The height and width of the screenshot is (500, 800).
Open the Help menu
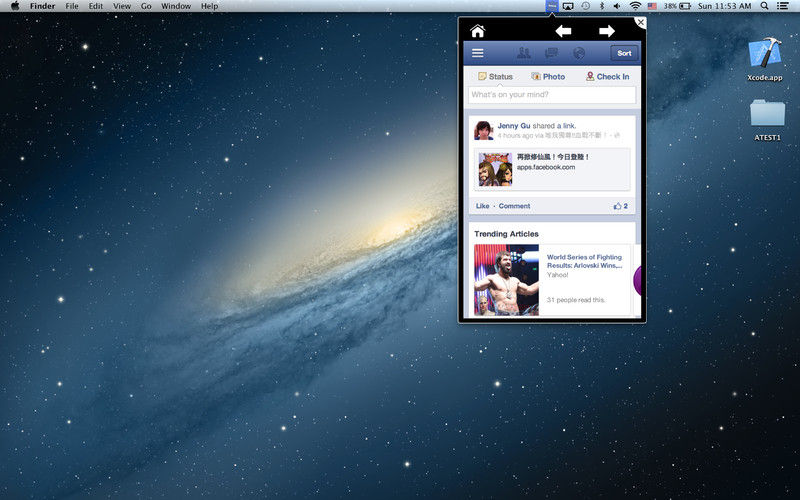pyautogui.click(x=209, y=6)
